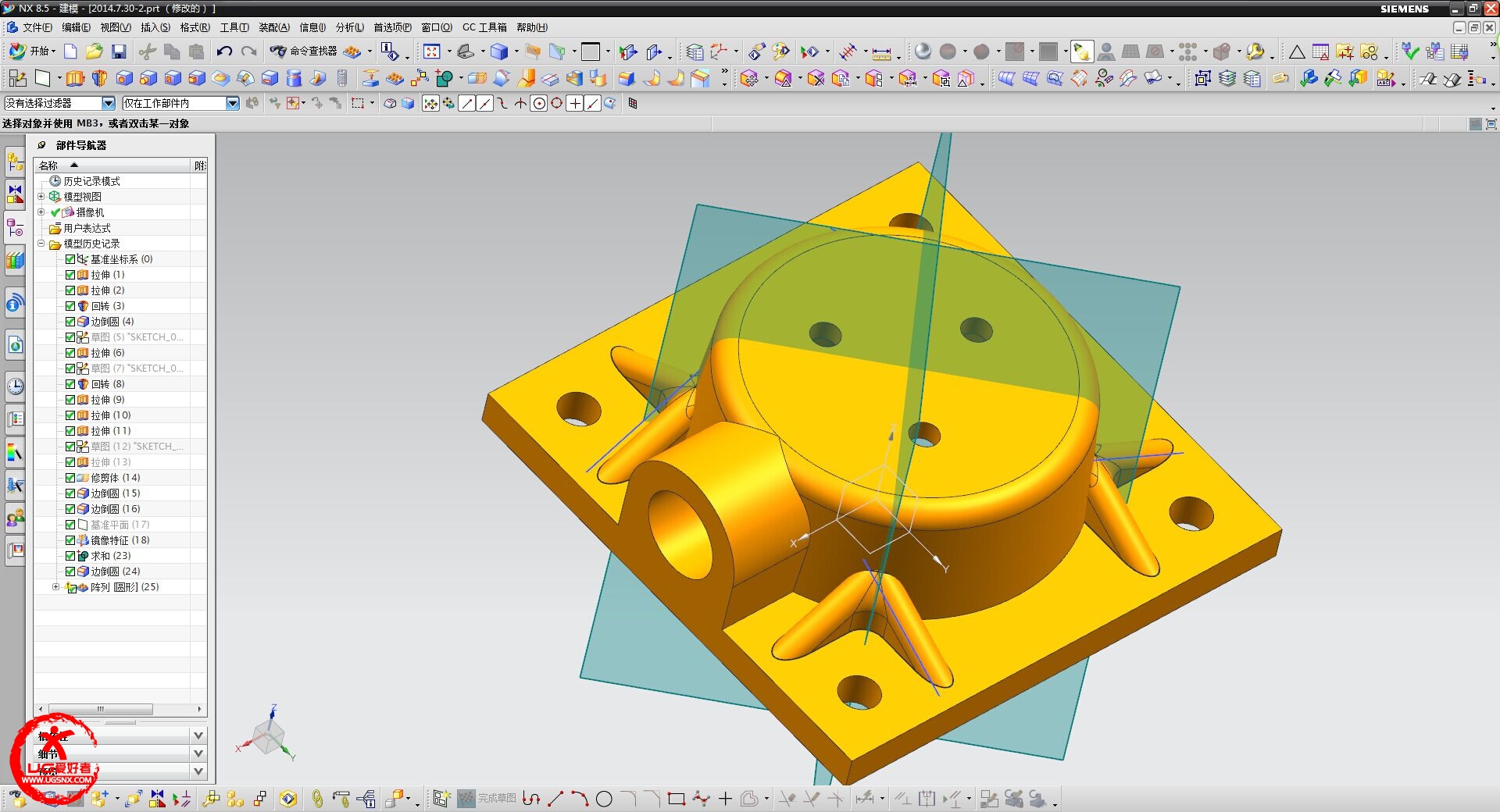Open the 分析(L) menu
Screen dimensions: 1500x812
[x=350, y=27]
